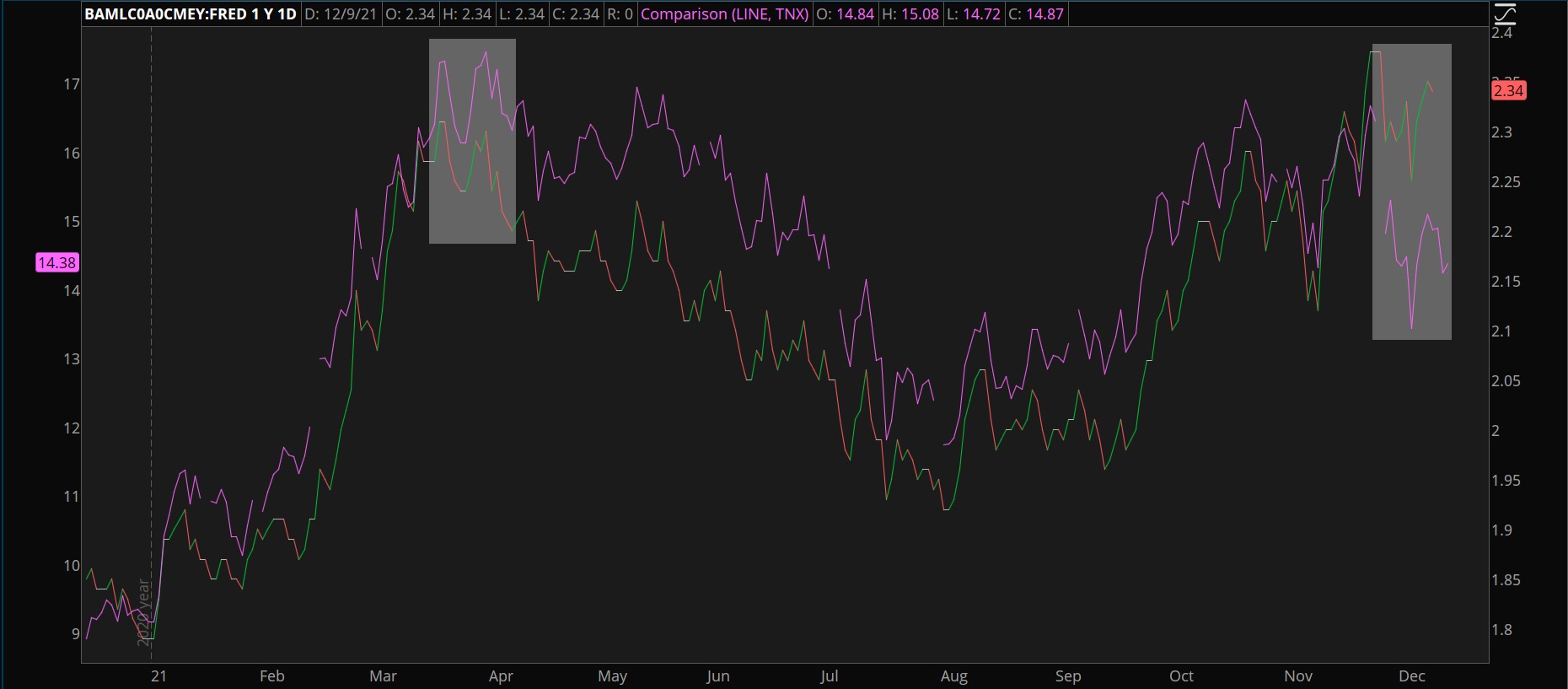Image resolution: width=1568 pixels, height=689 pixels.
Task: Click the Jul label on time axis
Action: click(830, 676)
